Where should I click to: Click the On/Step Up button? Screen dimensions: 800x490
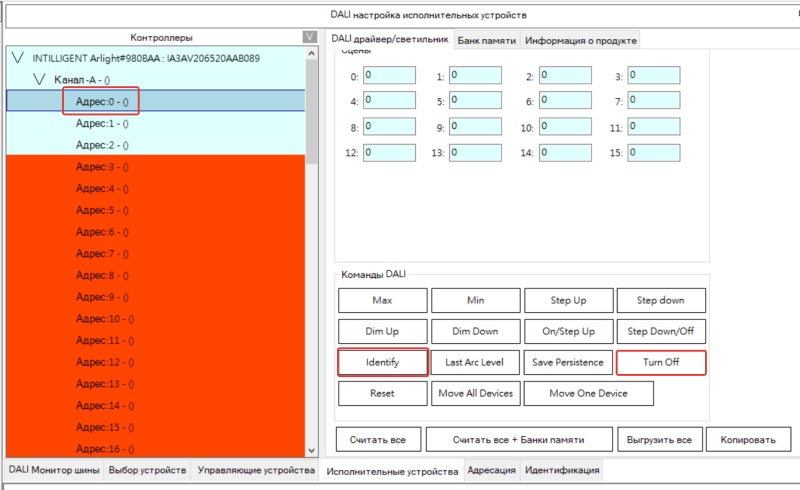568,331
